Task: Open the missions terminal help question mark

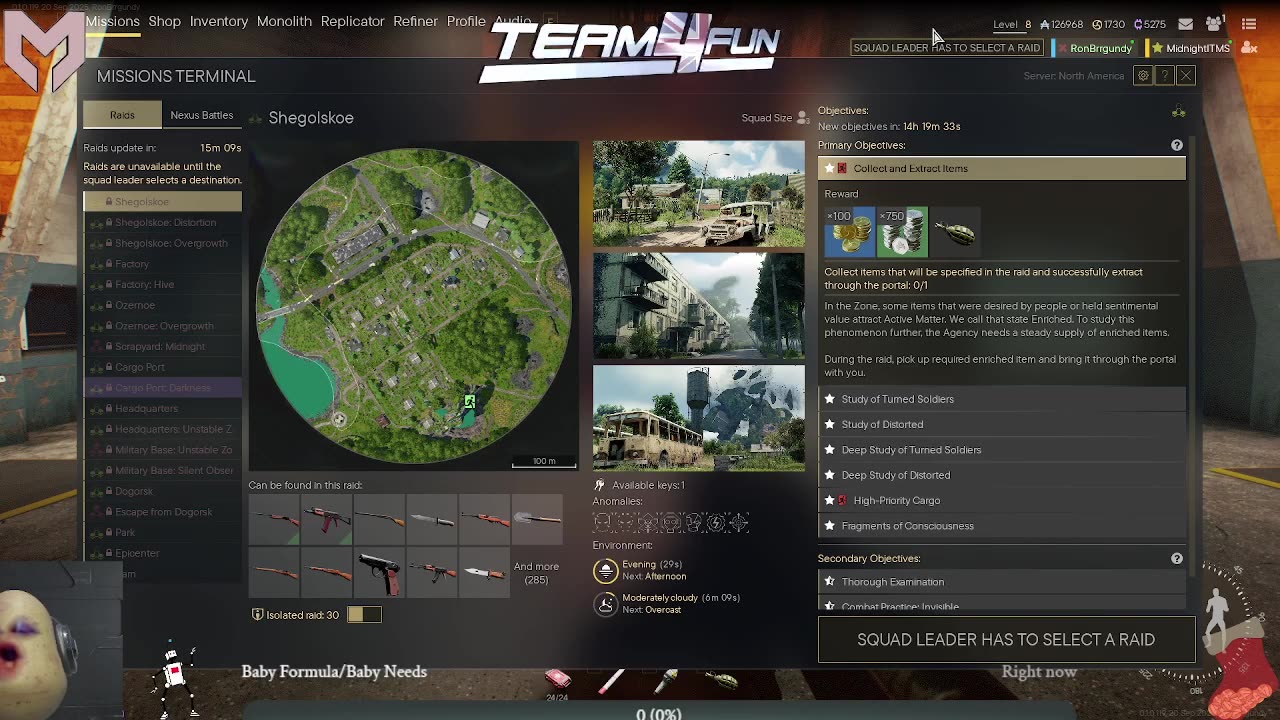Action: pos(1164,76)
